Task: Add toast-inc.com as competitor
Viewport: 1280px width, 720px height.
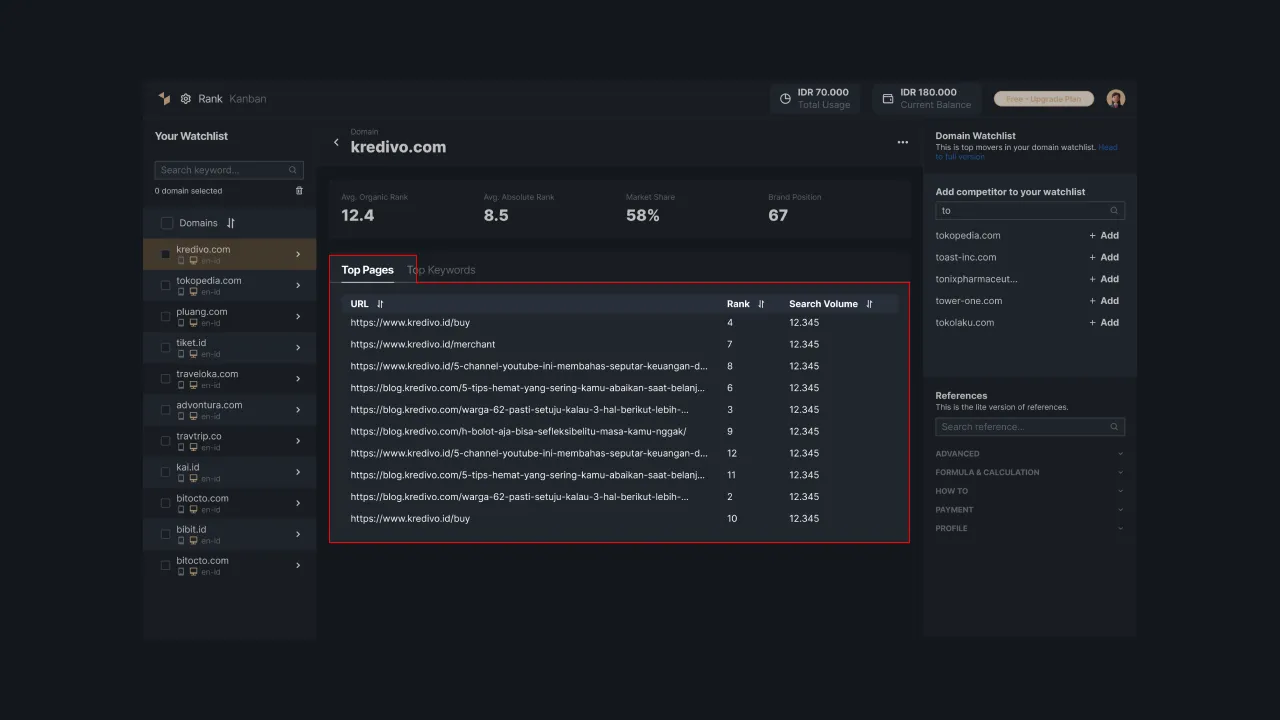Action: point(1104,257)
